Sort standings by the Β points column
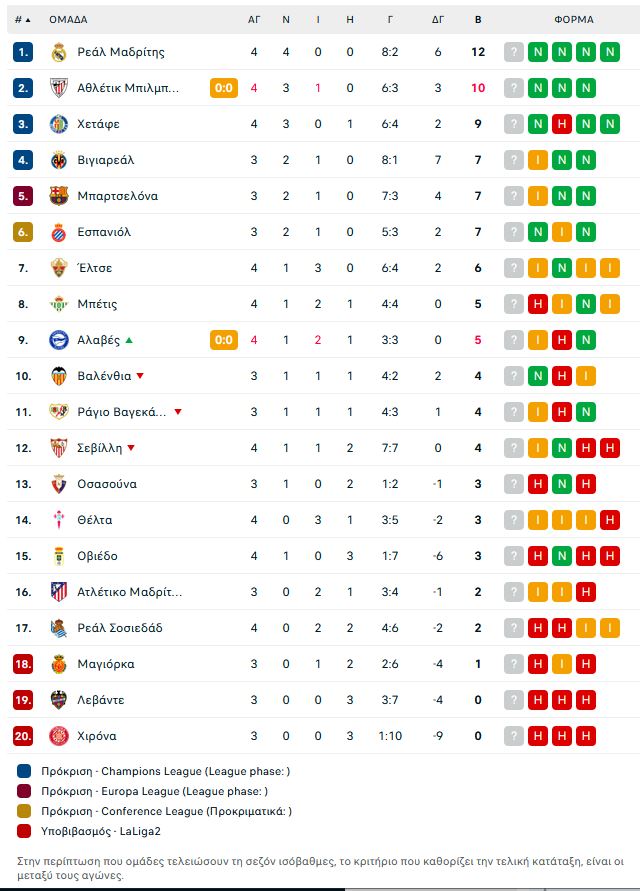Image resolution: width=640 pixels, height=891 pixels. click(478, 19)
